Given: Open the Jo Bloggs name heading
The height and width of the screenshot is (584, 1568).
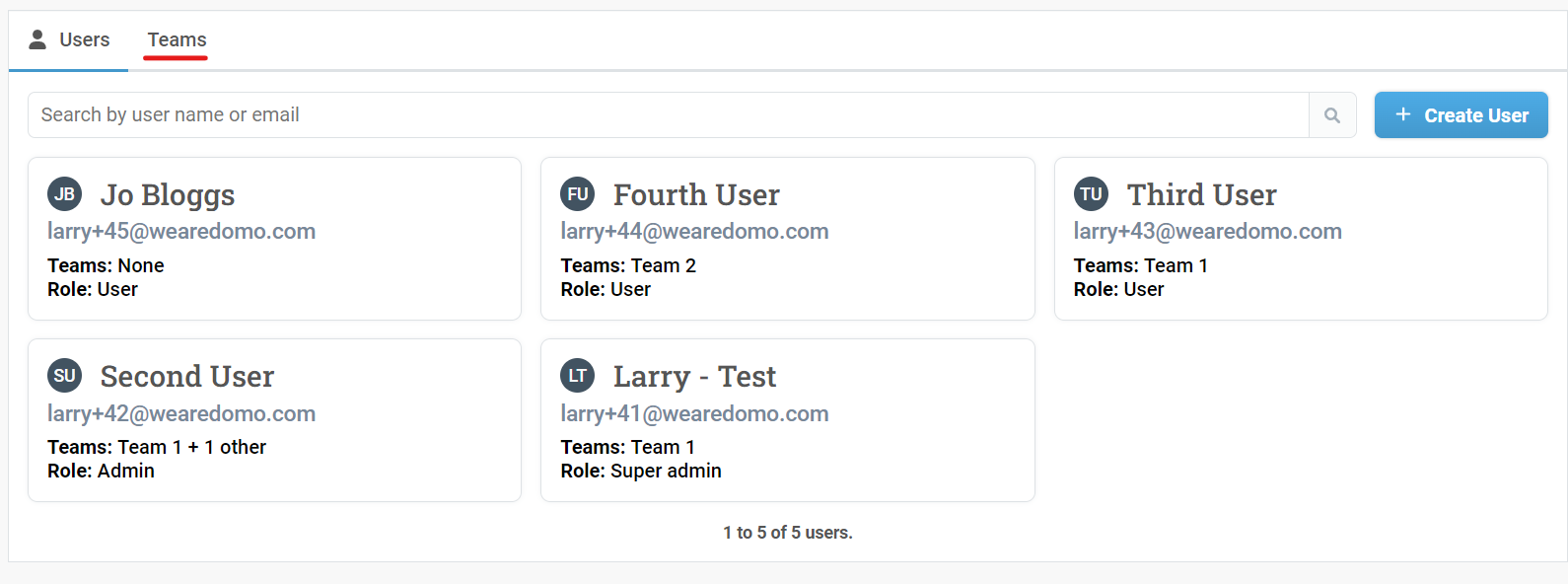Looking at the screenshot, I should click(168, 195).
